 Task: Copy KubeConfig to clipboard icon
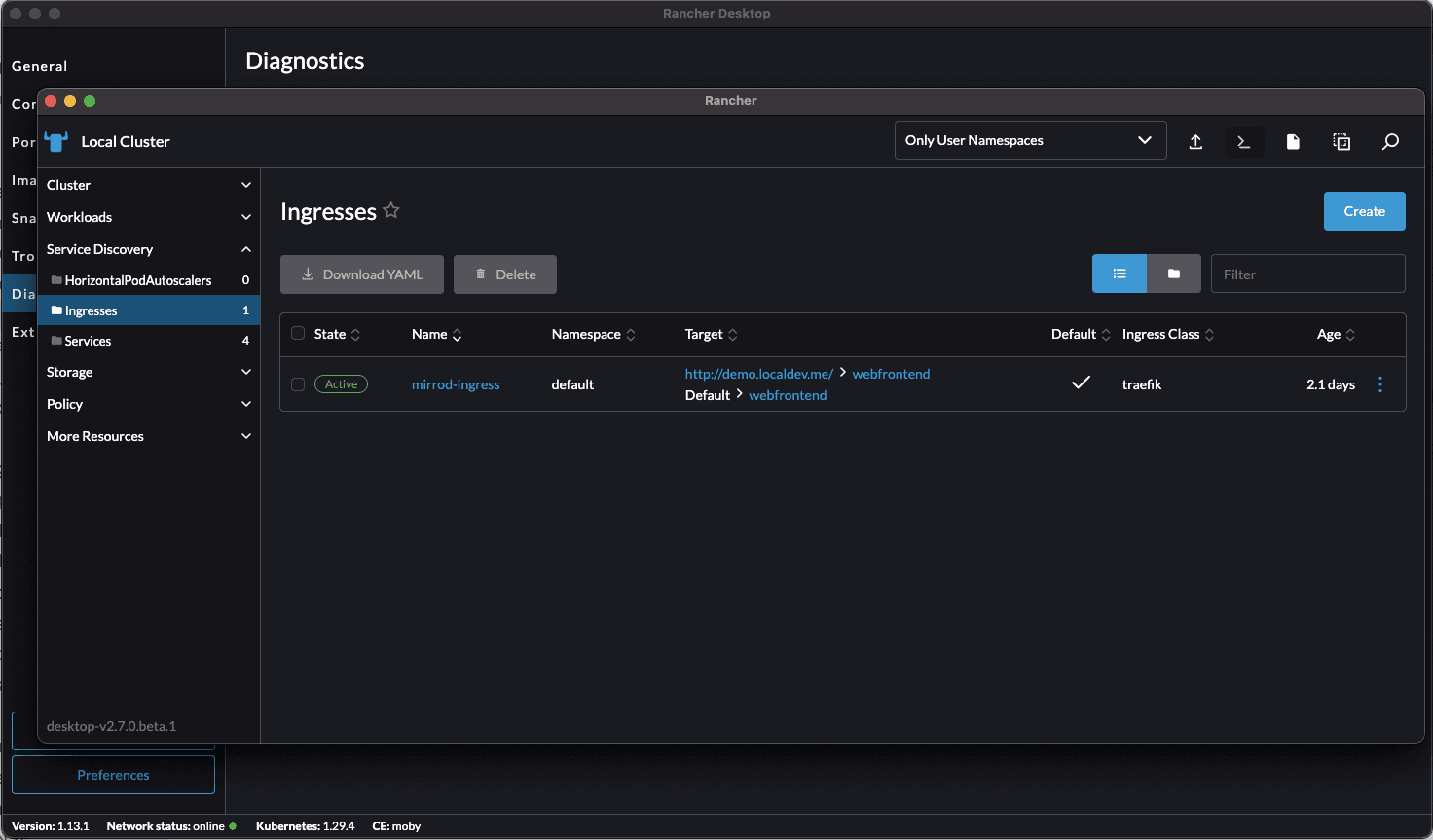[x=1341, y=142]
